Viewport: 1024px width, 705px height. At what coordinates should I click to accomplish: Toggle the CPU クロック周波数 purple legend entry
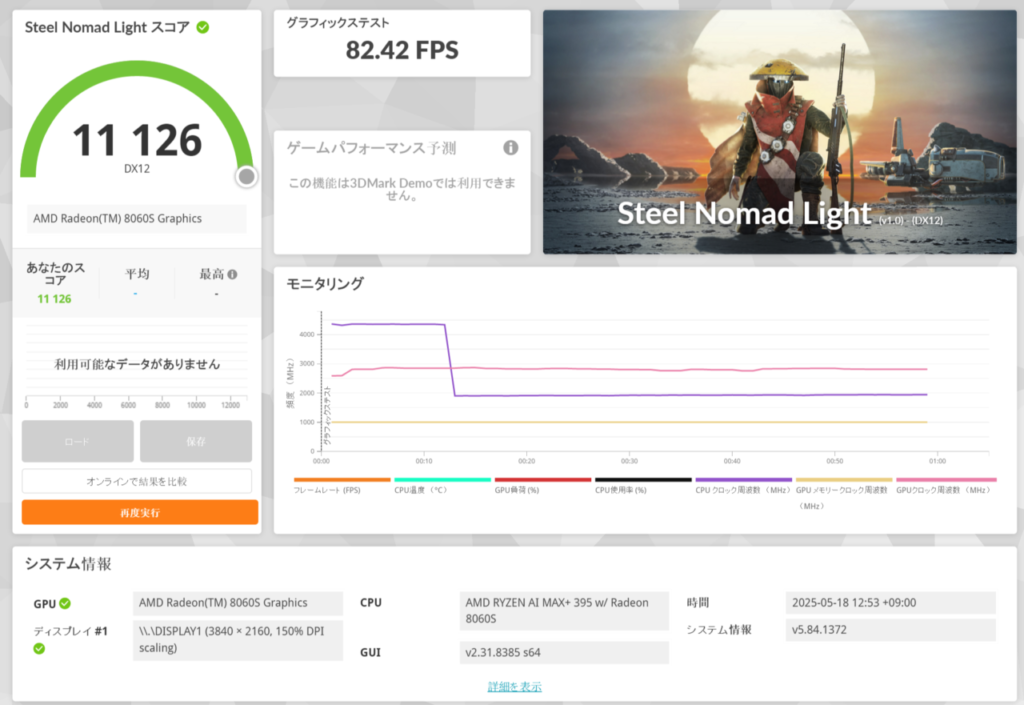743,480
